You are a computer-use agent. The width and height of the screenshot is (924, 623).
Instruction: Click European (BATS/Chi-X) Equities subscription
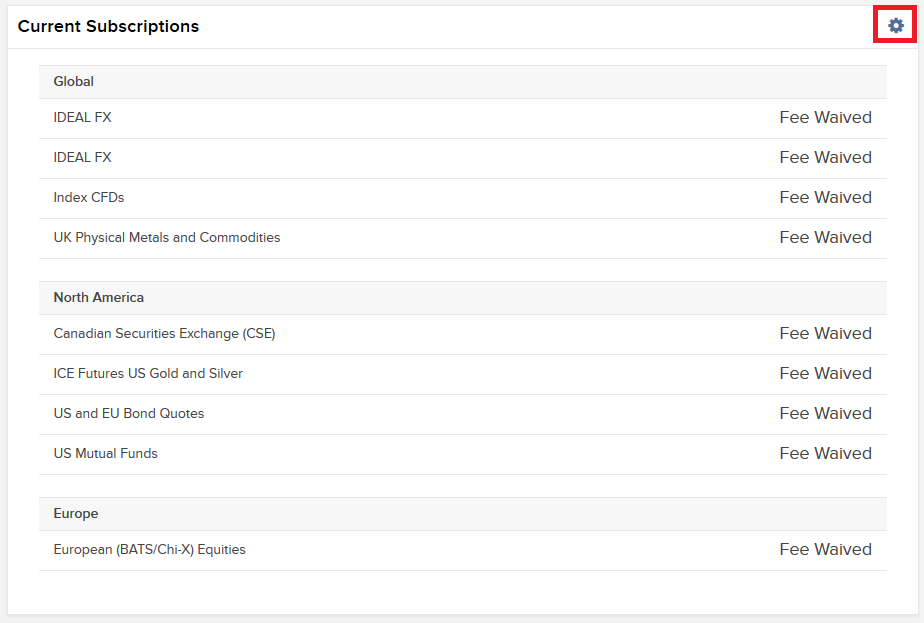click(150, 550)
